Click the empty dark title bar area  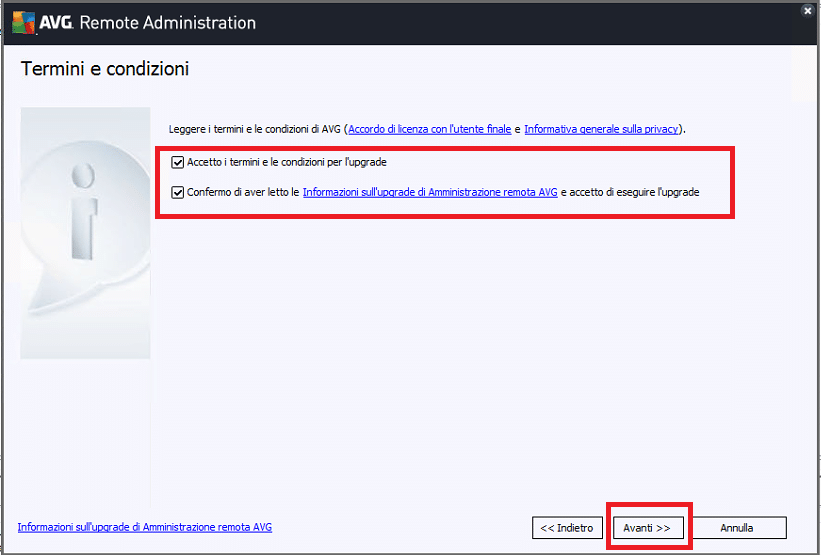[x=524, y=23]
